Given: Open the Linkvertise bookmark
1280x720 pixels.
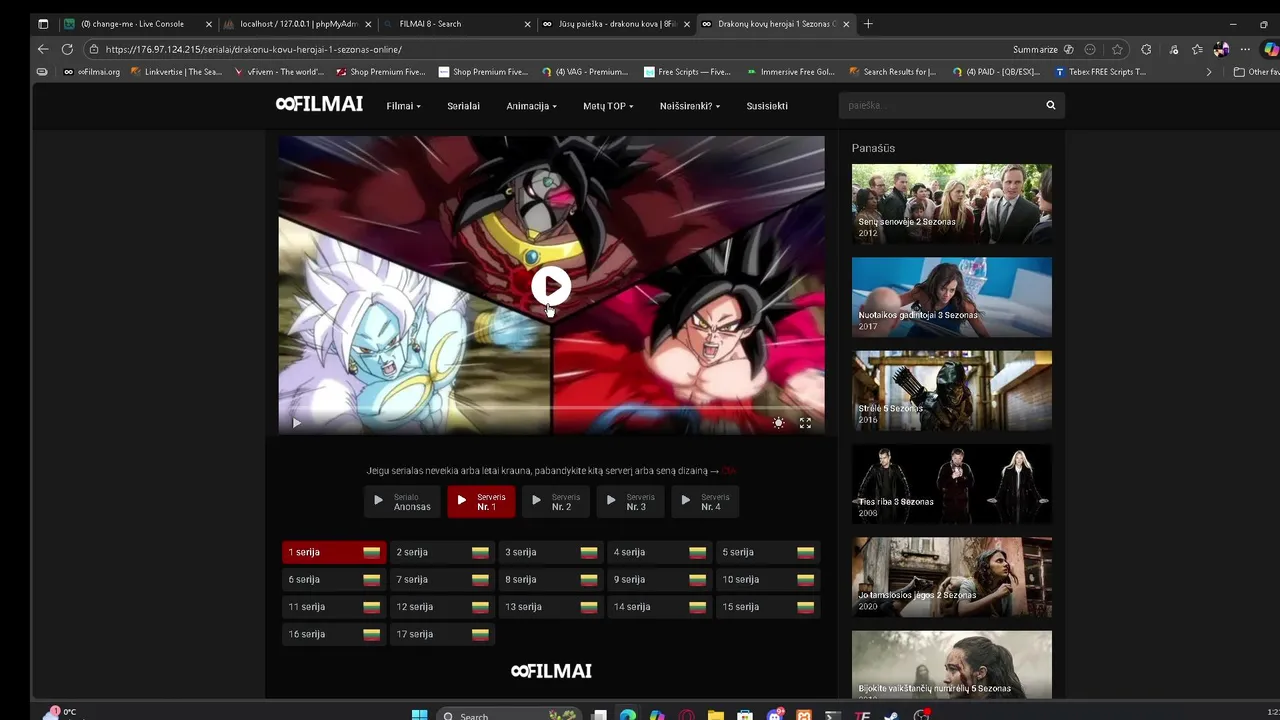Looking at the screenshot, I should (x=176, y=72).
